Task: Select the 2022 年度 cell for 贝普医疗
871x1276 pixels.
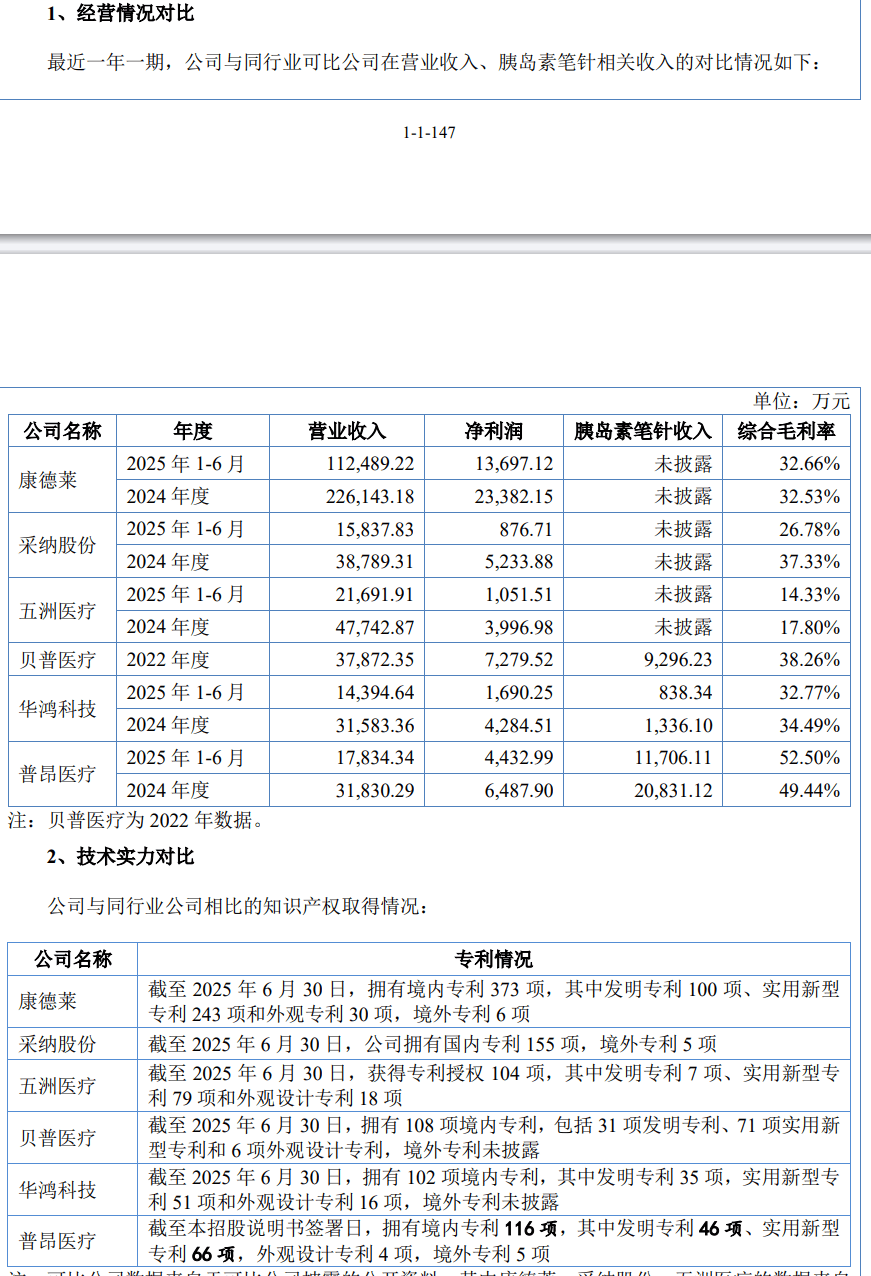Action: click(168, 660)
